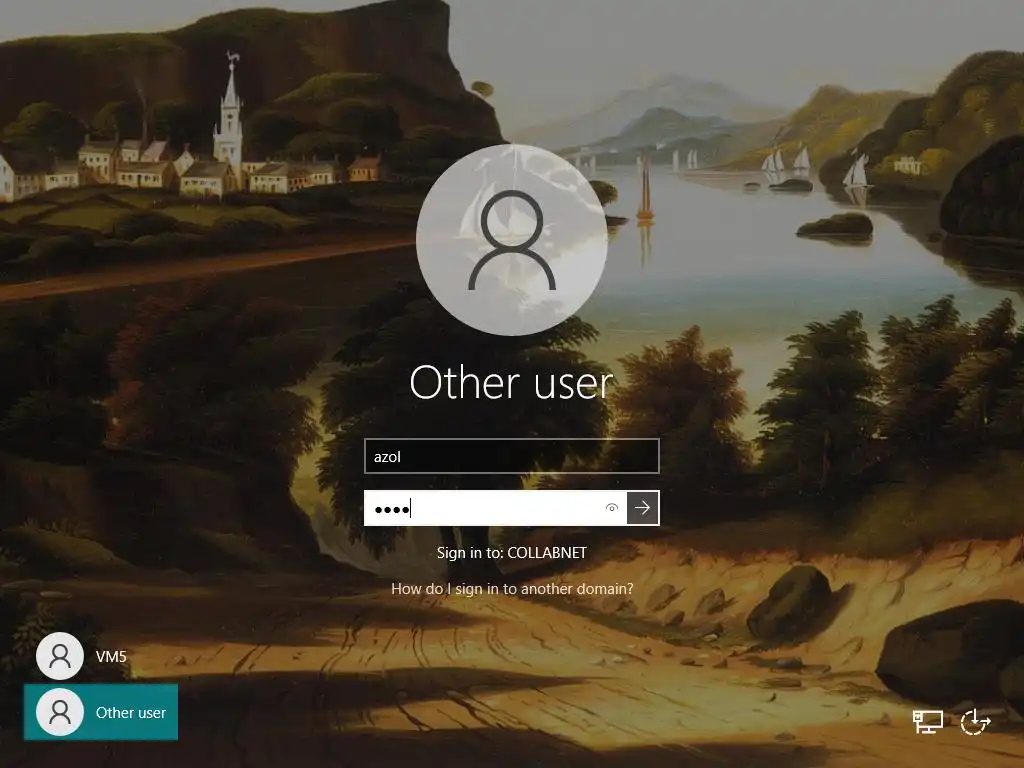Screen dimensions: 1024x768
Task: Click the large user avatar picture
Action: coord(512,240)
